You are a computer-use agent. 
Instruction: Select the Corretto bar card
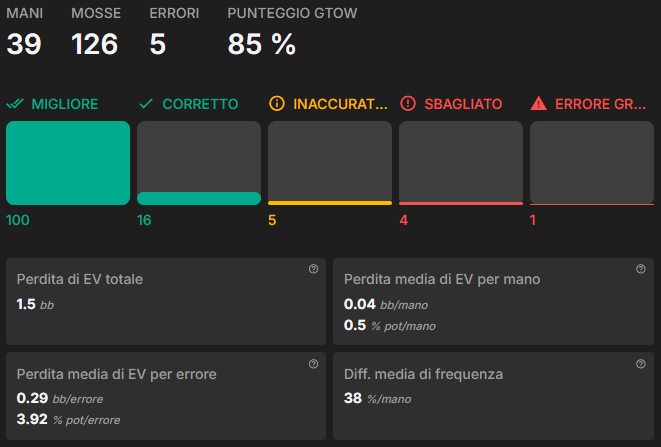click(199, 163)
